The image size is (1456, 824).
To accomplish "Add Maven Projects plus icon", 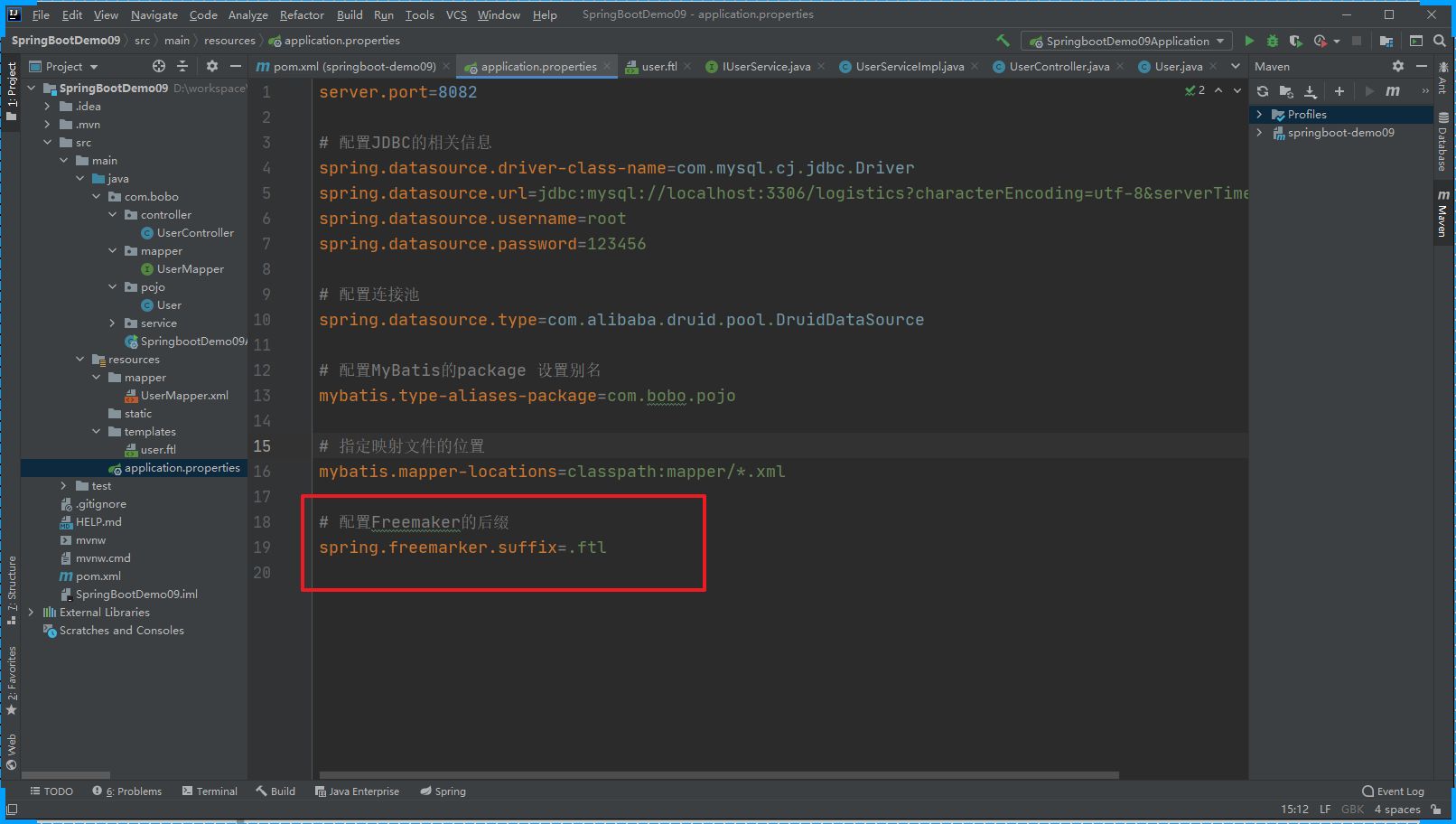I will click(x=1339, y=91).
